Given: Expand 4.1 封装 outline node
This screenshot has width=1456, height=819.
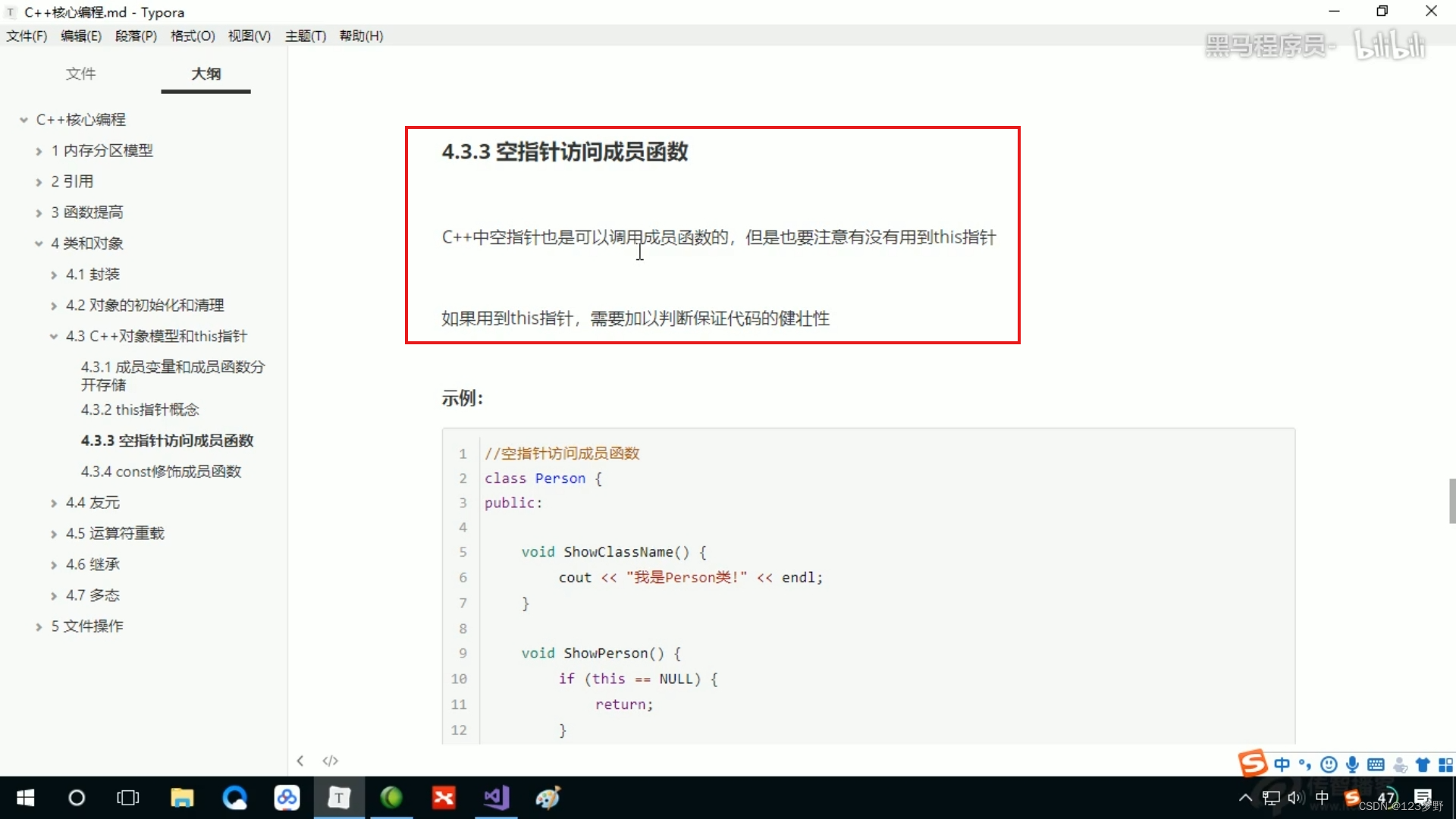Looking at the screenshot, I should pos(54,275).
